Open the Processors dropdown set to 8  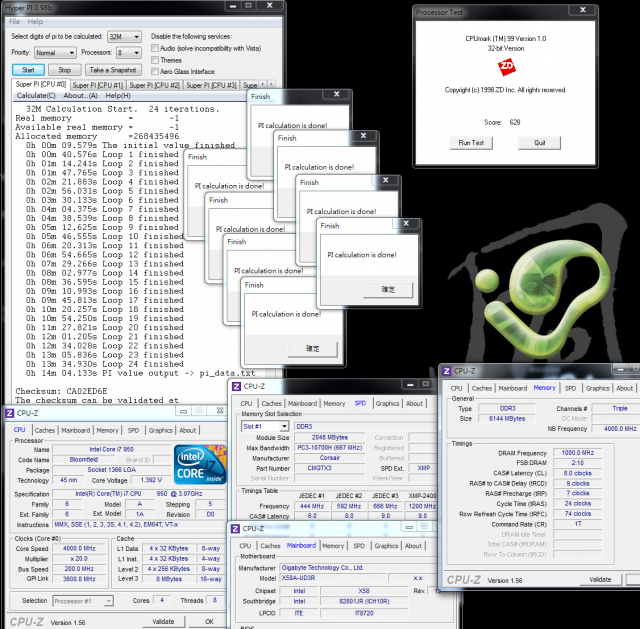129,53
